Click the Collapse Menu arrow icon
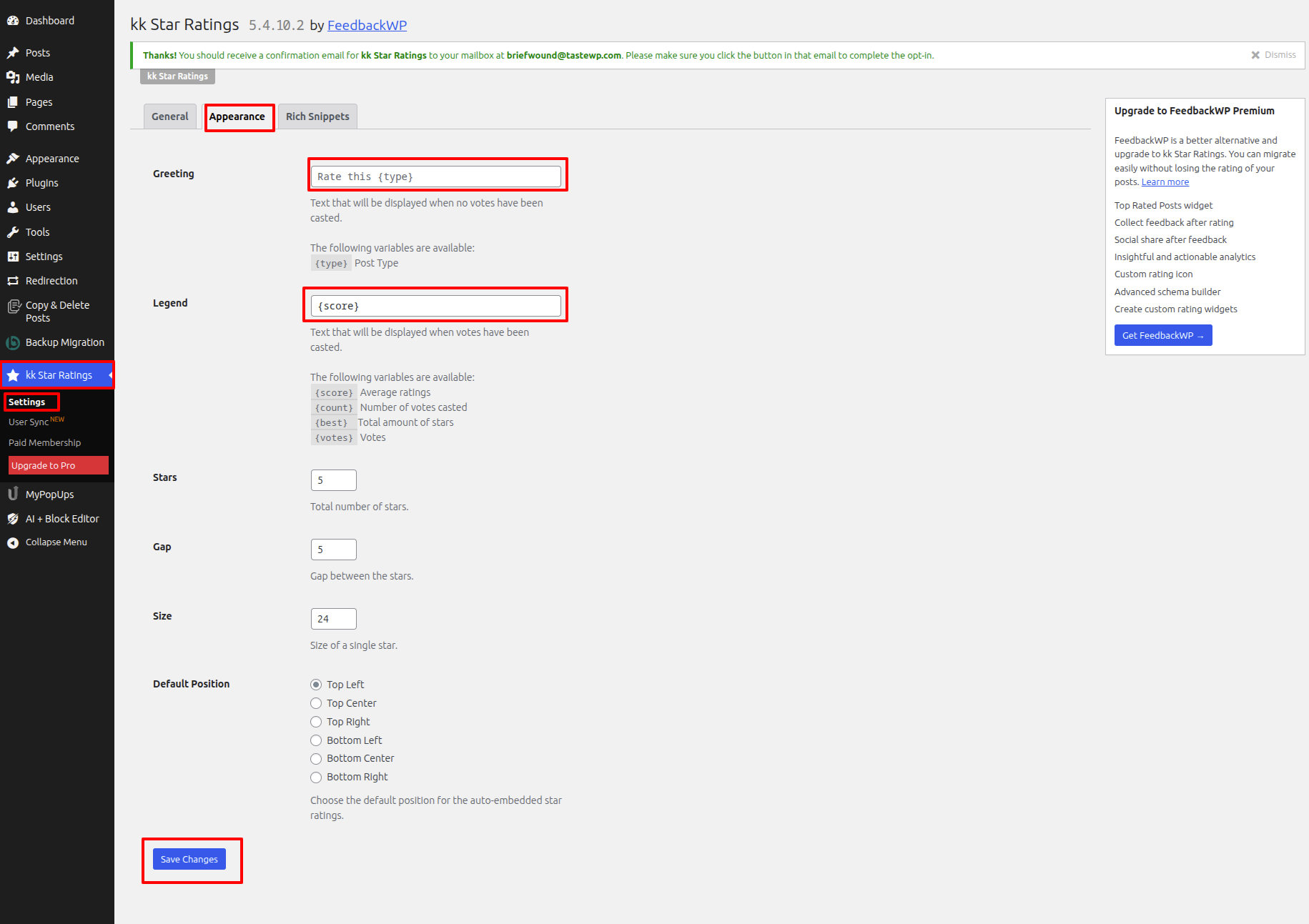1309x924 pixels. point(13,542)
